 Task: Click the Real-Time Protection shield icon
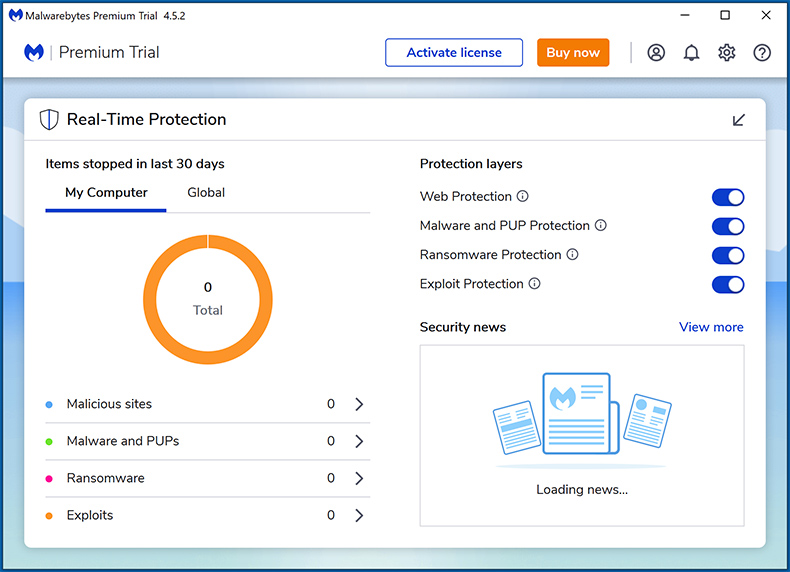coord(49,119)
